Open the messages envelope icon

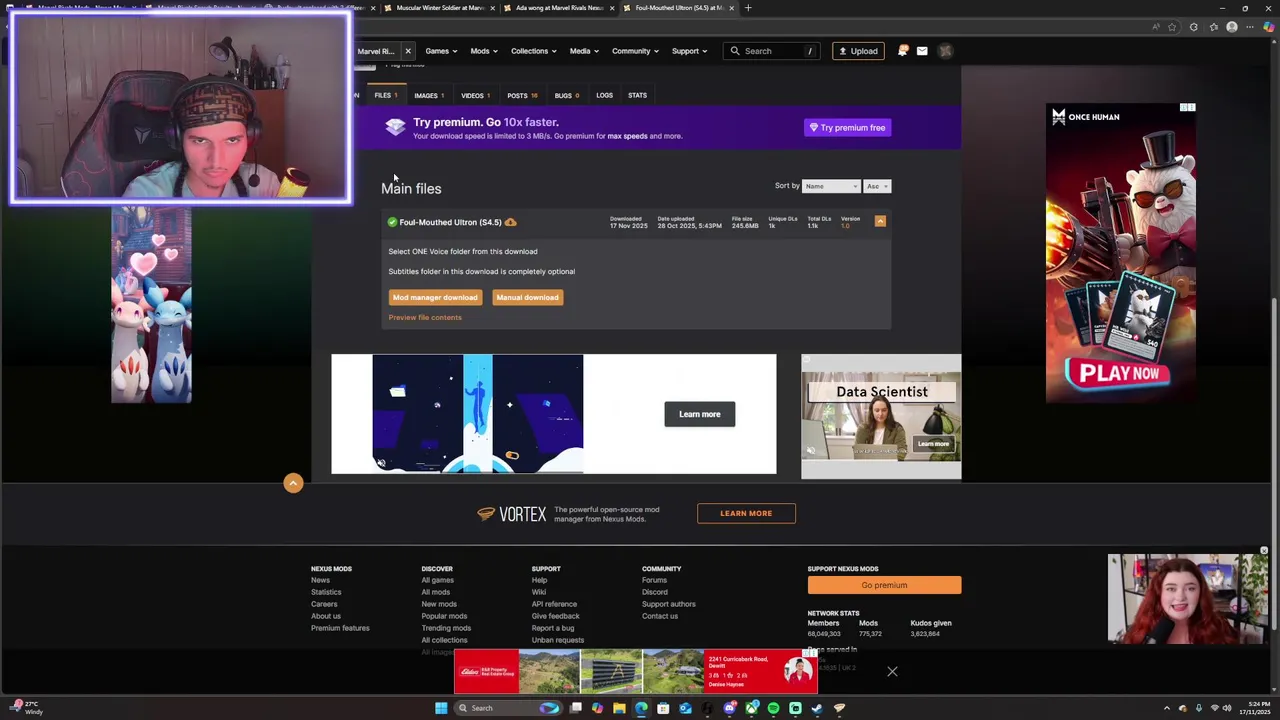pos(922,51)
